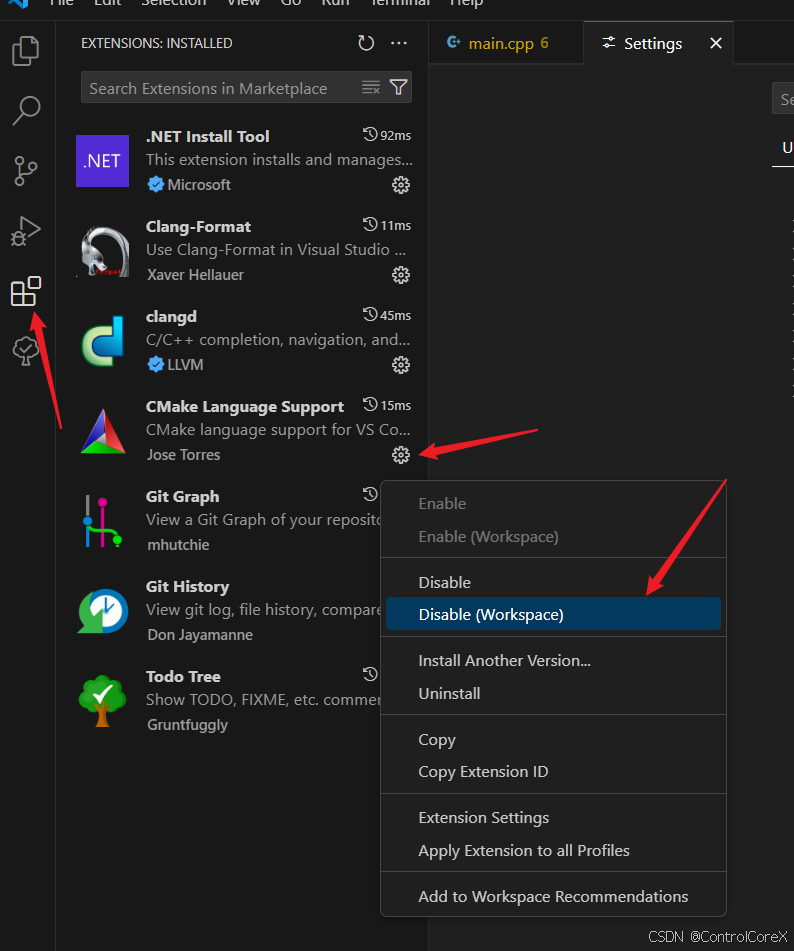The height and width of the screenshot is (951, 794).
Task: Click the Git Graph extension logo
Action: (103, 522)
